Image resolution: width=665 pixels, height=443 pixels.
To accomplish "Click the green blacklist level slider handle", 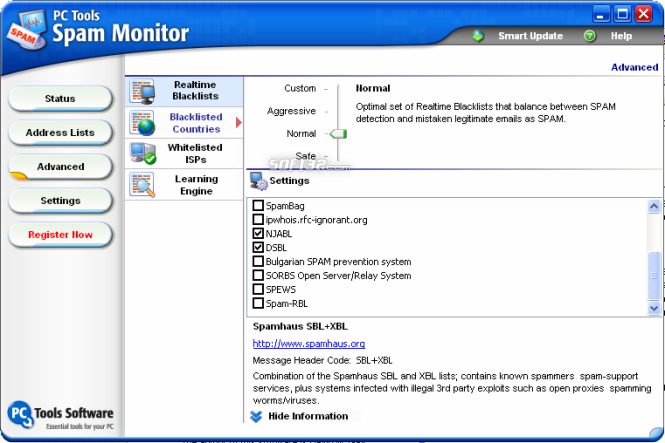I will tap(338, 134).
